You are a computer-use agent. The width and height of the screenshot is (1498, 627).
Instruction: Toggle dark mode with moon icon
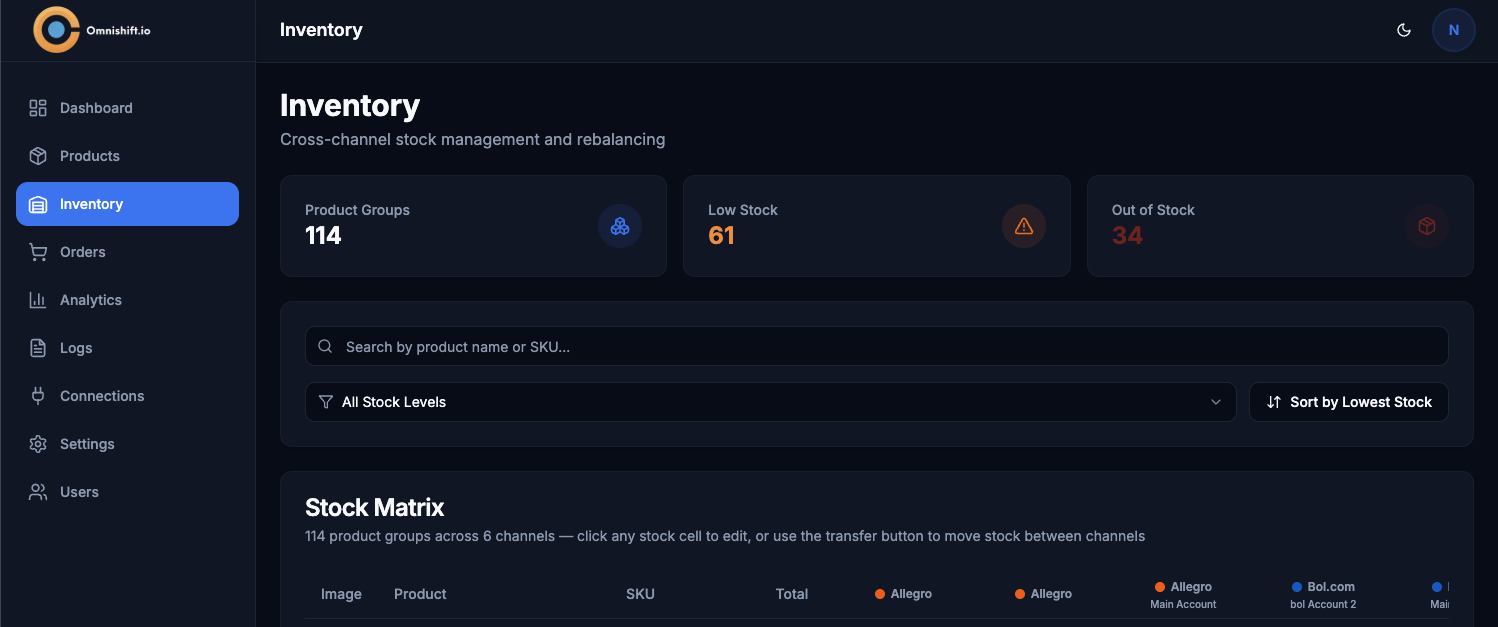click(x=1404, y=30)
